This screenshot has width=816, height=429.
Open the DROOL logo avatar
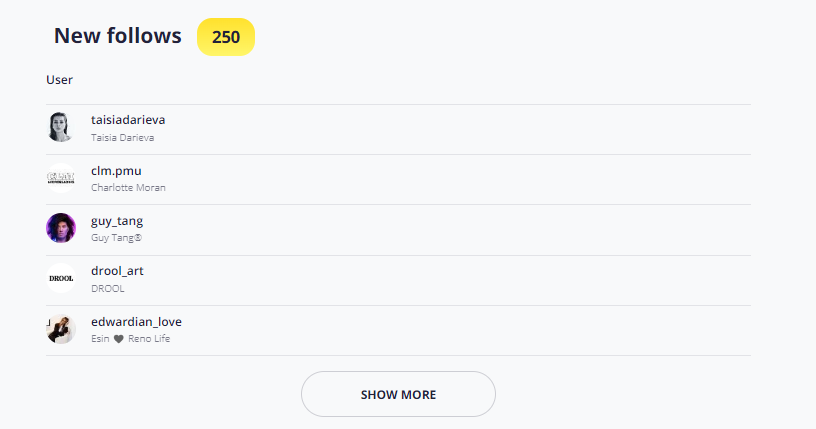click(61, 278)
